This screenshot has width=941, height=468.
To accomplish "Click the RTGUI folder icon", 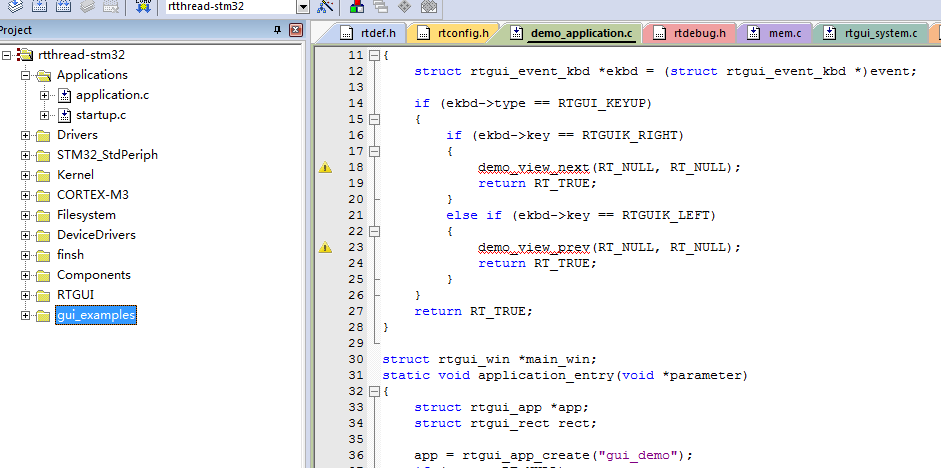I will (x=43, y=295).
